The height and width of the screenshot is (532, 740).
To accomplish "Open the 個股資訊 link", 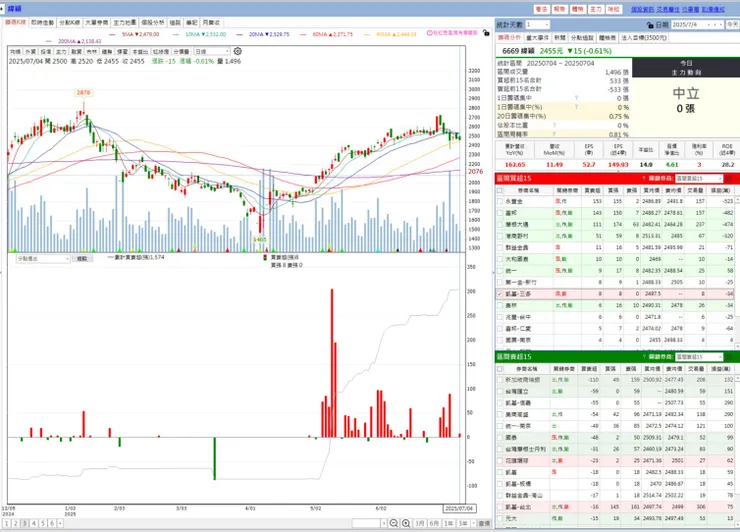I will tap(643, 9).
